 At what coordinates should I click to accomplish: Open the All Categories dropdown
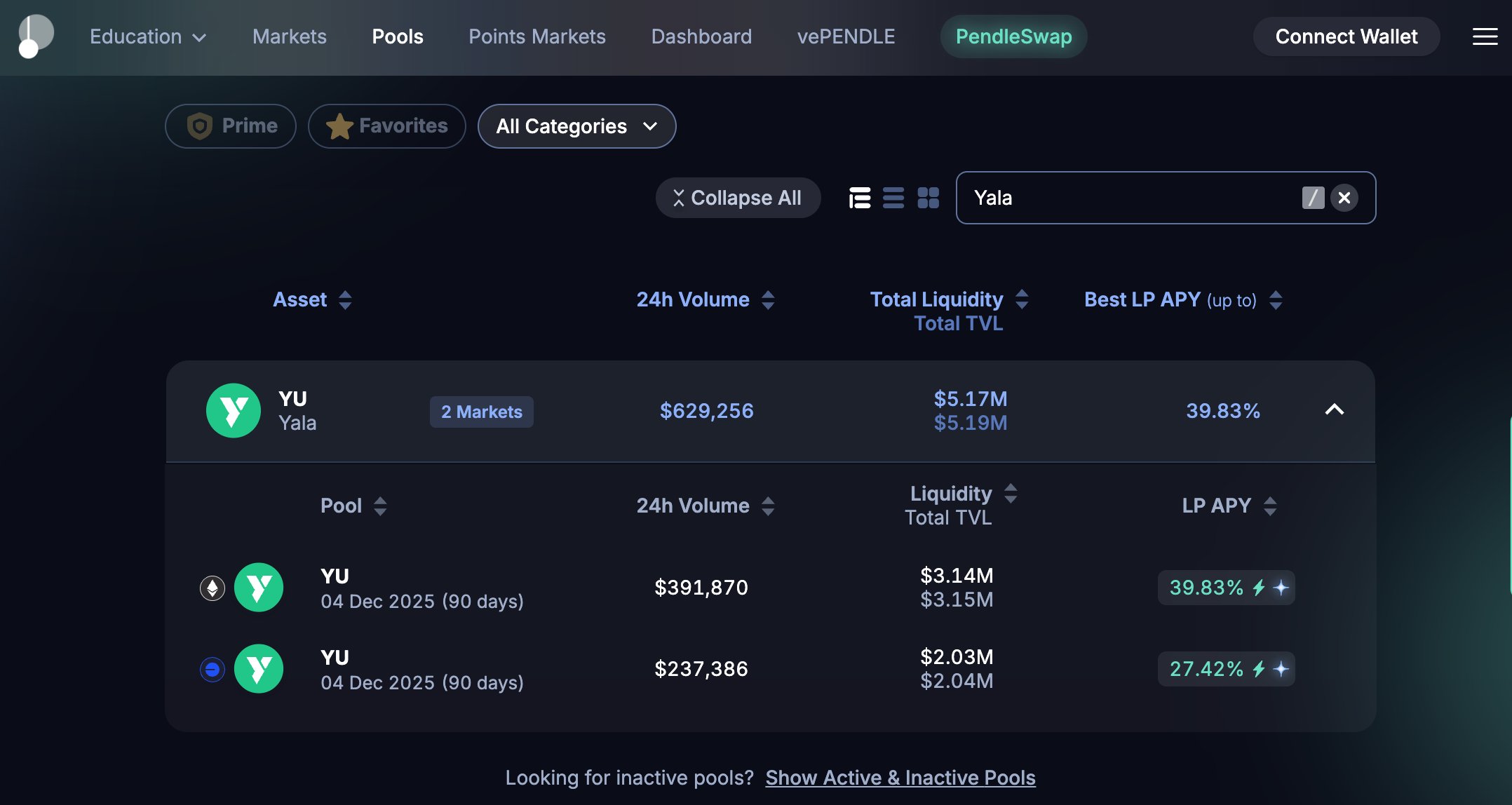point(576,126)
